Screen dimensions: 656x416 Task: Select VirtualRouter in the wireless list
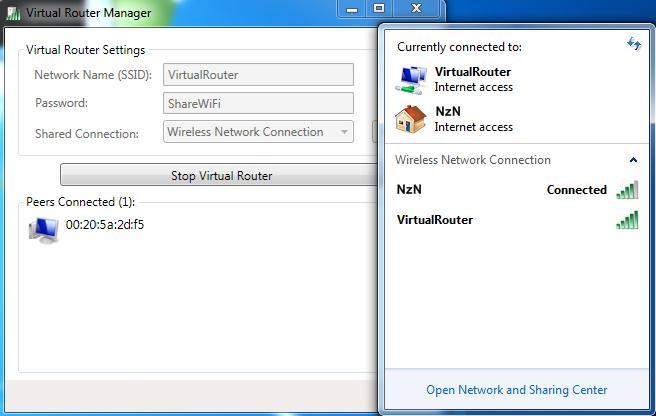(517, 220)
